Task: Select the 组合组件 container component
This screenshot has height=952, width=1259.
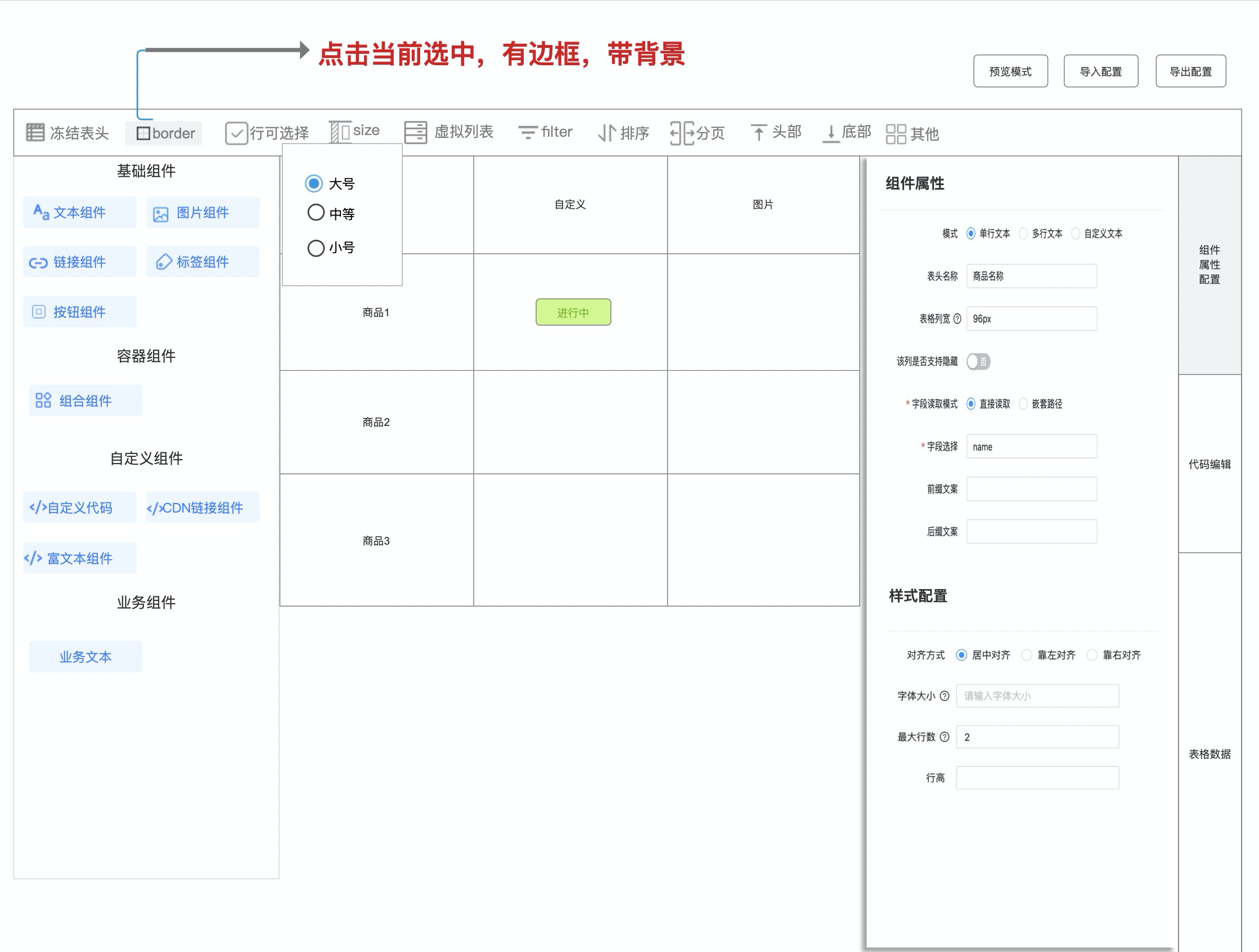Action: (x=84, y=399)
